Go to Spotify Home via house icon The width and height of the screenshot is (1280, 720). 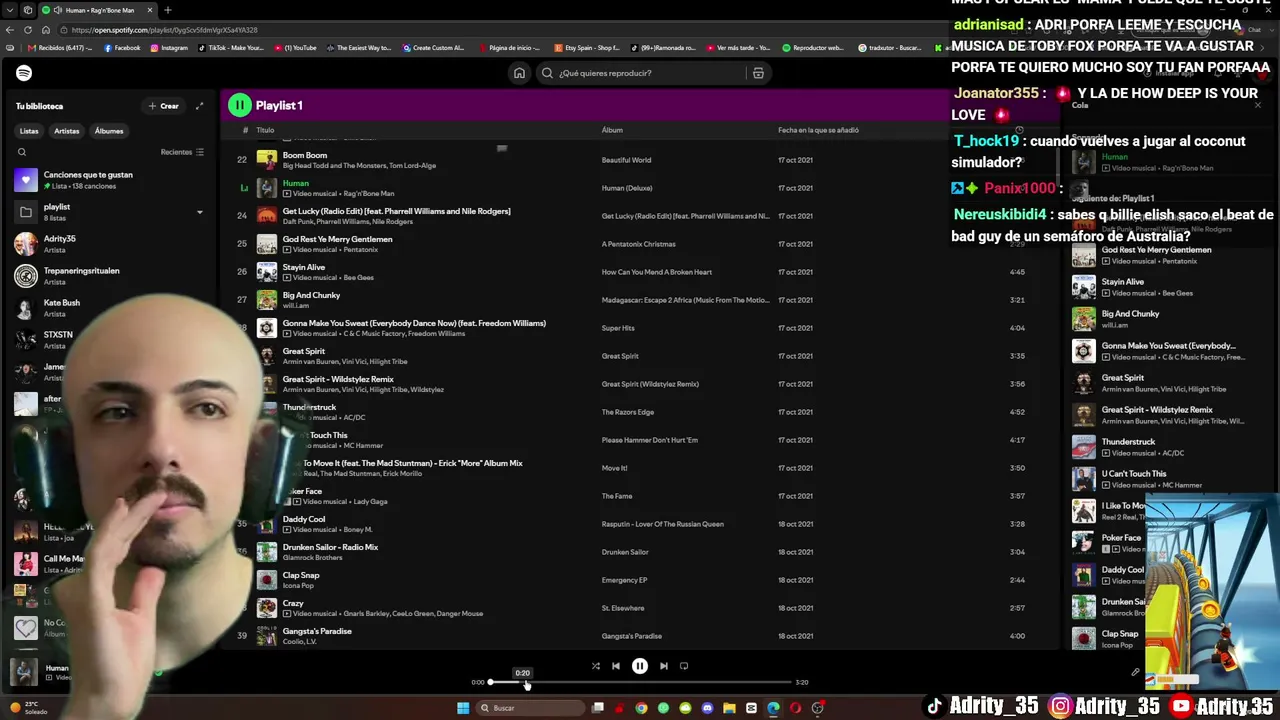pyautogui.click(x=519, y=73)
